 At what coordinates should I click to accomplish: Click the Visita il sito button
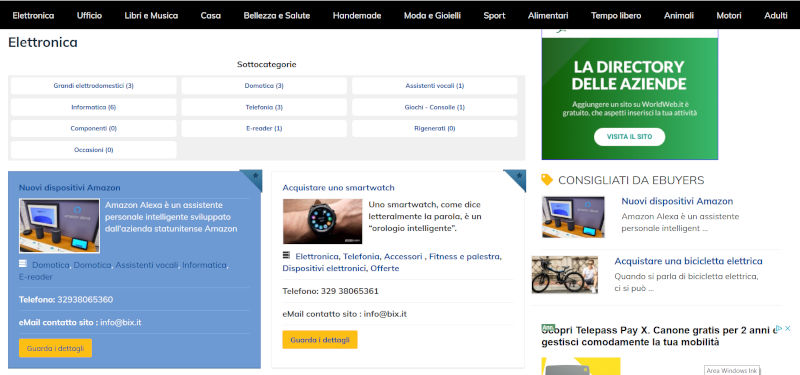(x=630, y=137)
